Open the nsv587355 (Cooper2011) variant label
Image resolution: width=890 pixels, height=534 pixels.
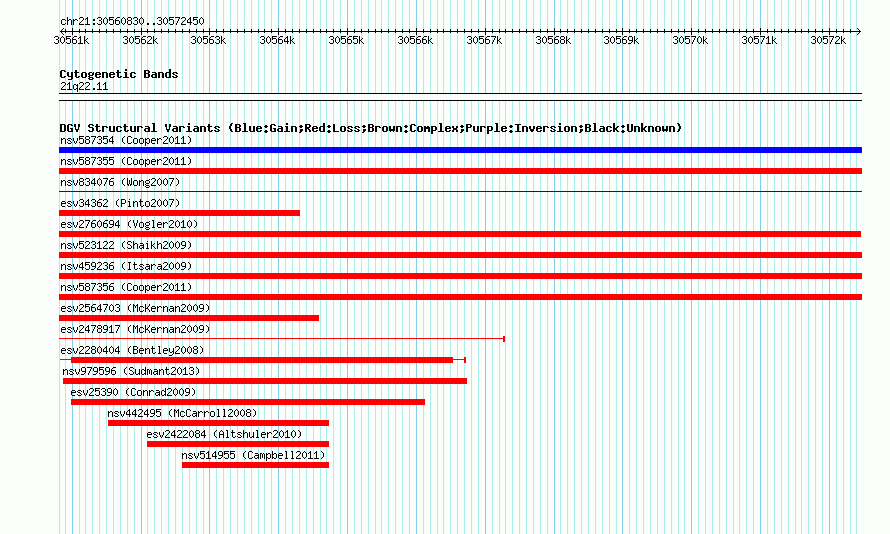click(126, 161)
